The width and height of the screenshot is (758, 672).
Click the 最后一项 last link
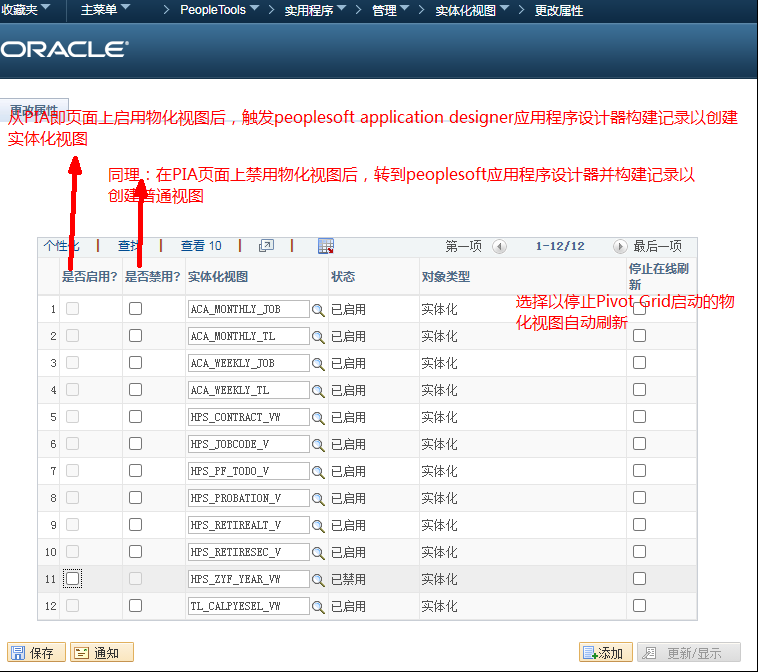(x=657, y=247)
